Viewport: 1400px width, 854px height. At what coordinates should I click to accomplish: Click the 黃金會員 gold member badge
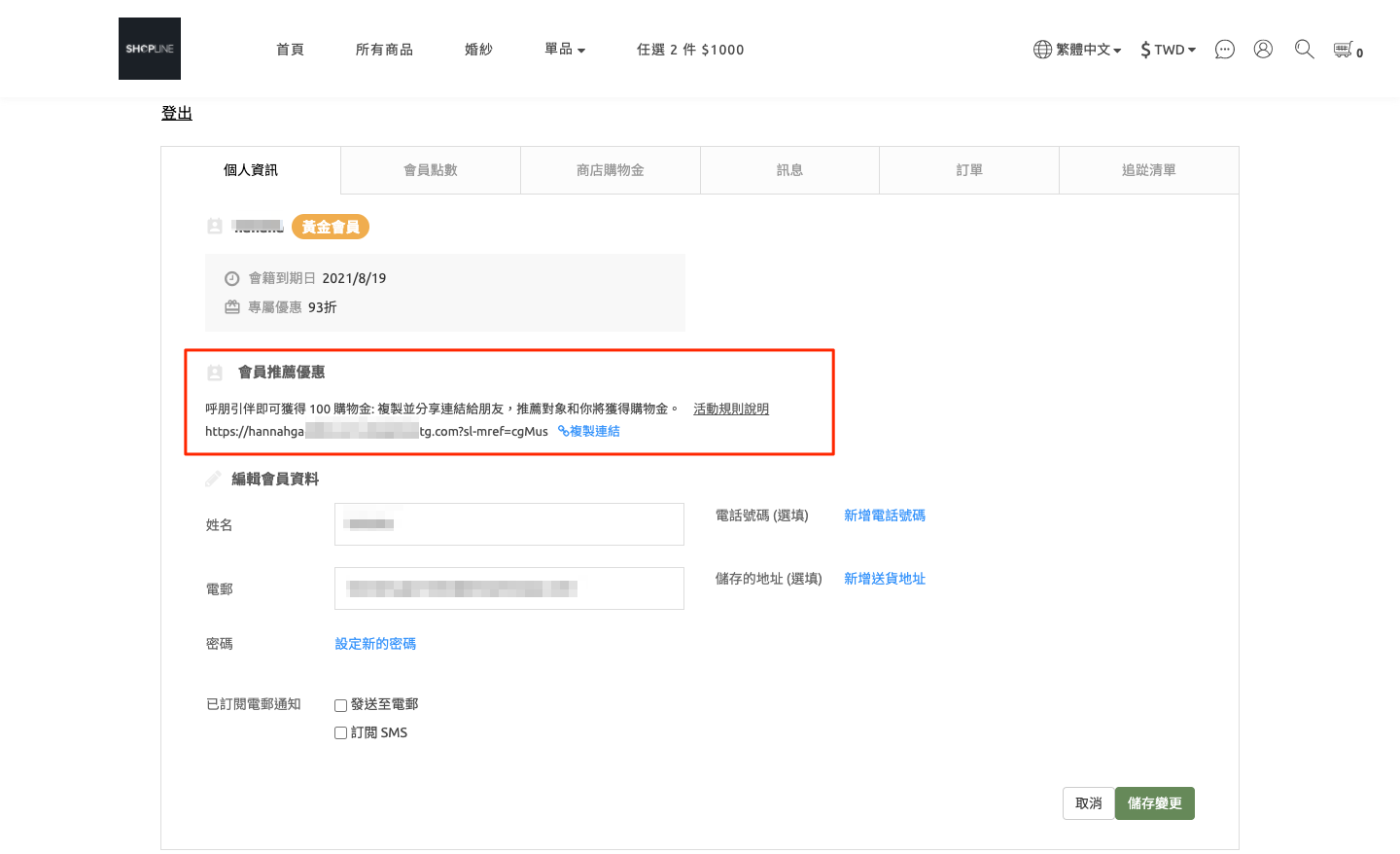[x=331, y=227]
